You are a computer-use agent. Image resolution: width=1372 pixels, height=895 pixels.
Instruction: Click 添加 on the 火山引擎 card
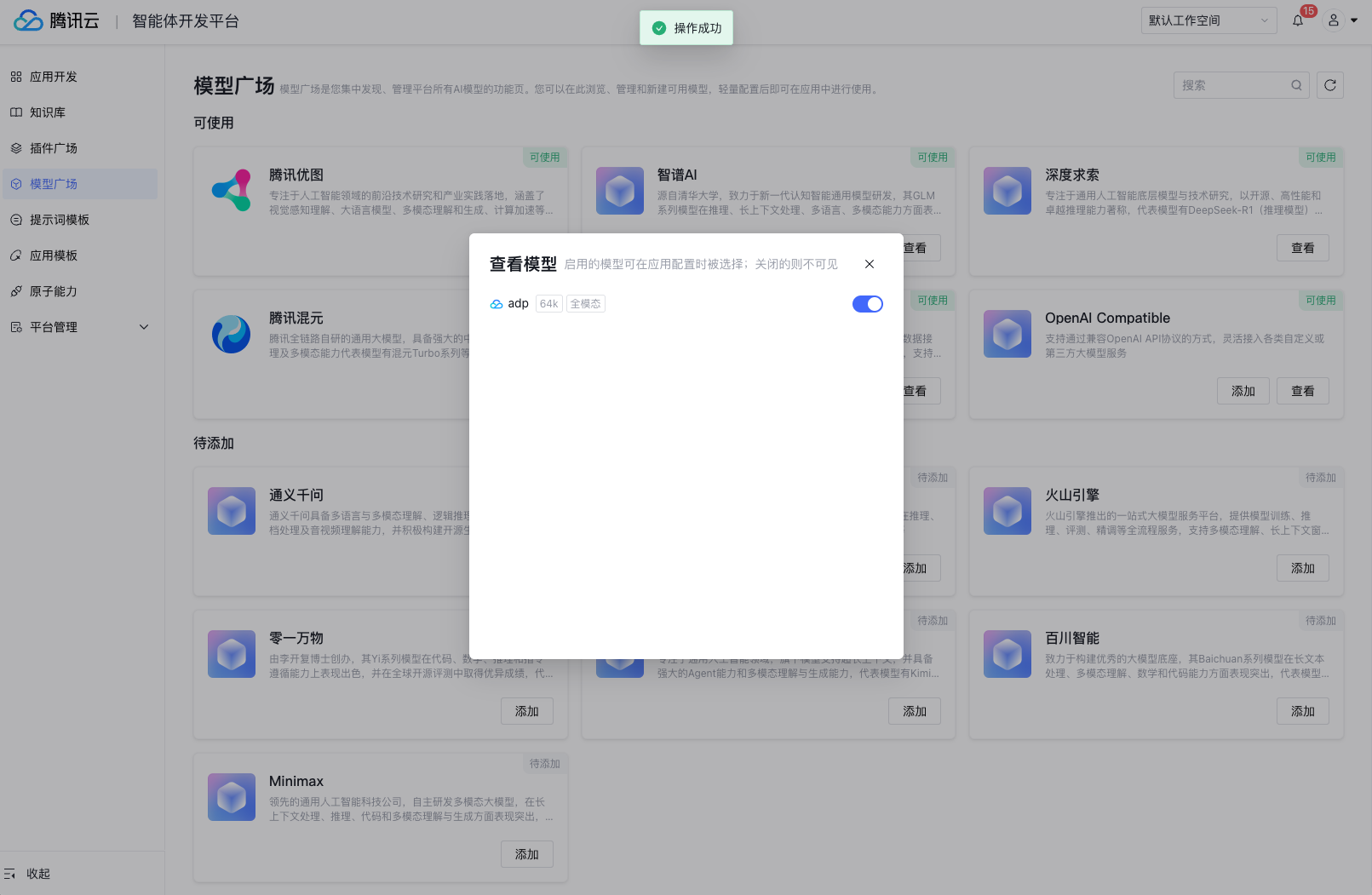pyautogui.click(x=1303, y=568)
